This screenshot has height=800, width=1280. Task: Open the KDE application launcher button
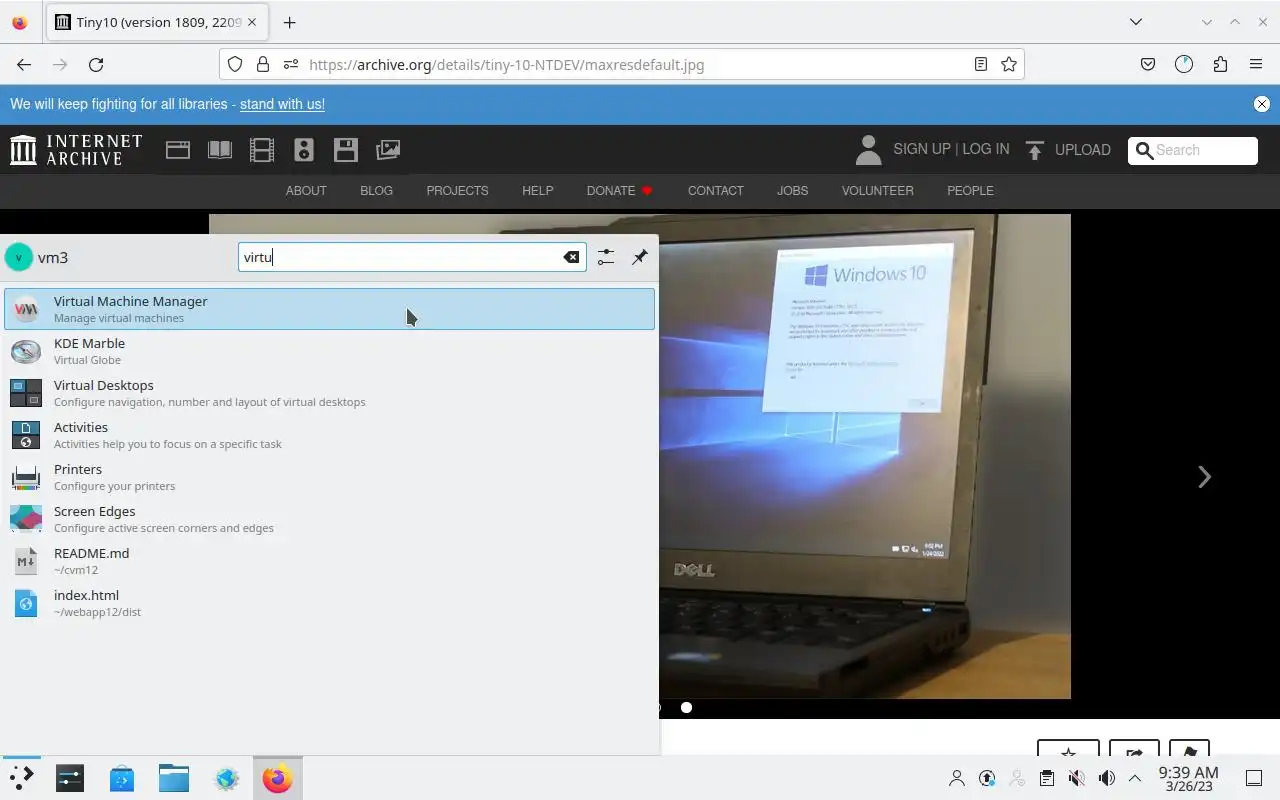pos(21,778)
